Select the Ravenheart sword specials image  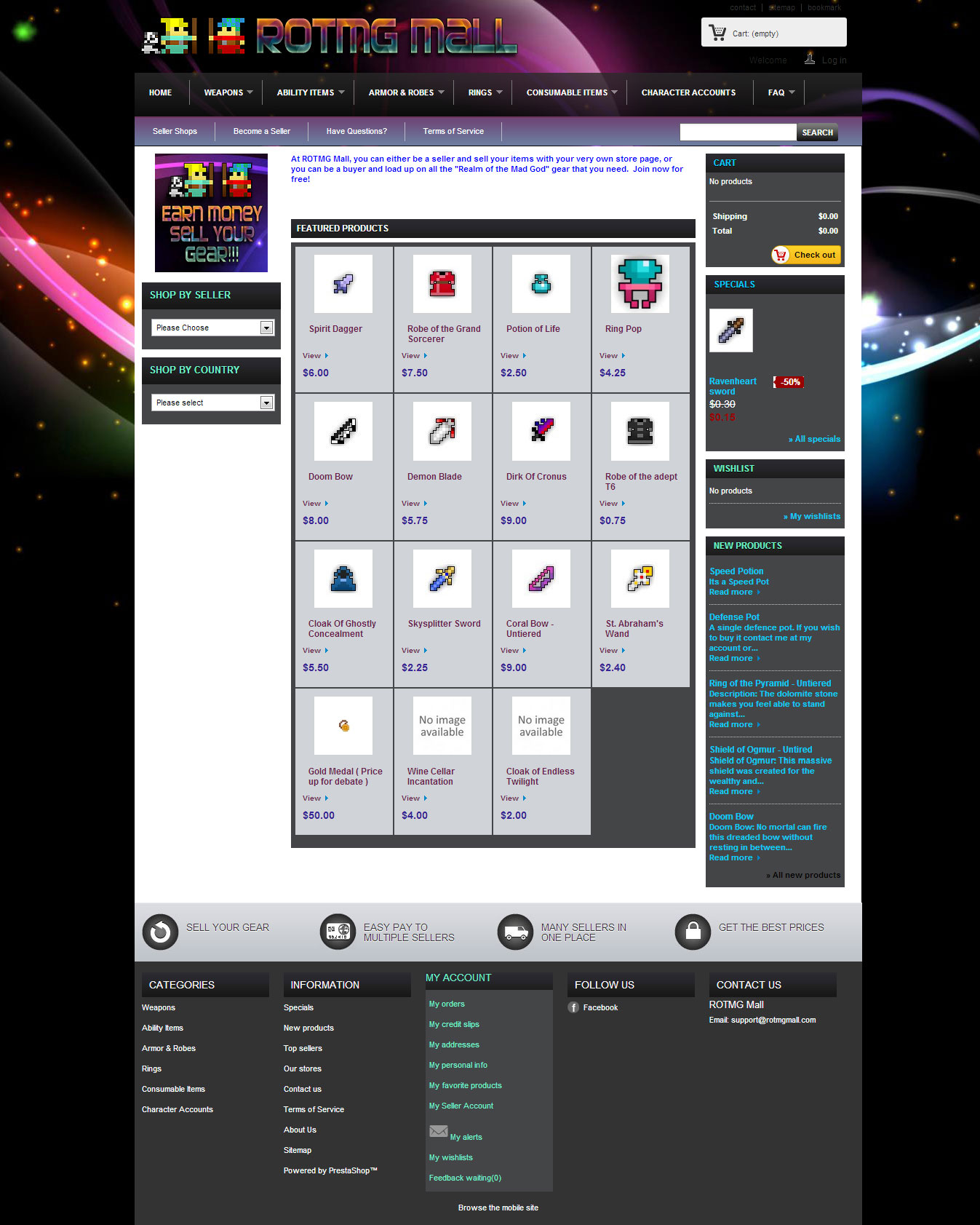pyautogui.click(x=730, y=330)
